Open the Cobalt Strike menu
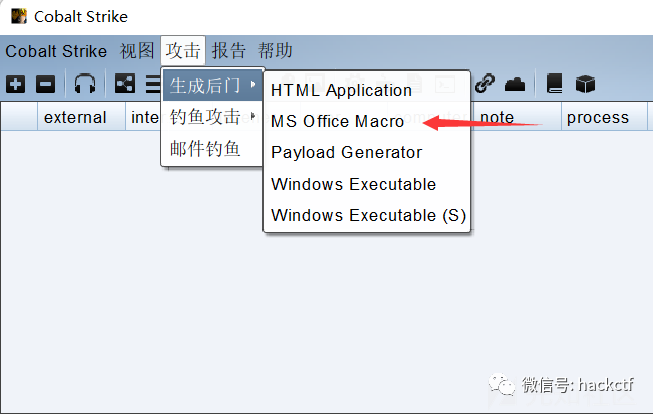 (x=56, y=51)
